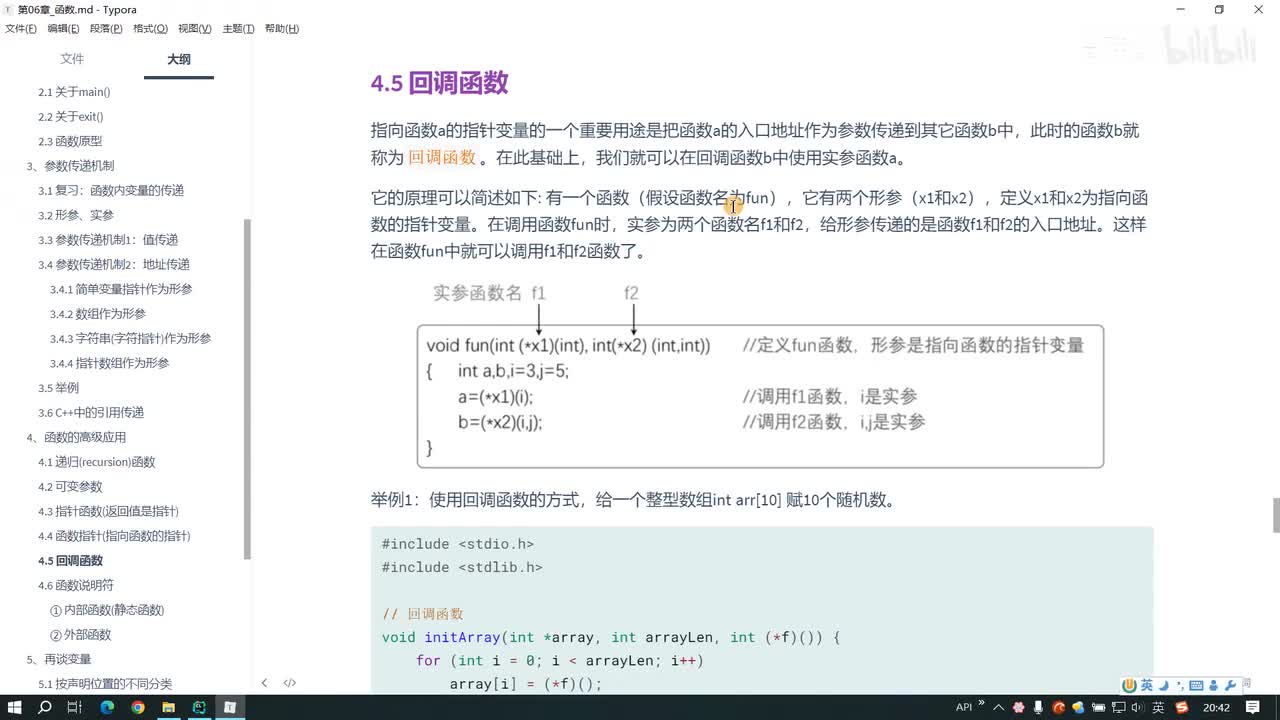Screen dimensions: 1280x720
Task: Click the Sogou input method tray icon
Action: (x=1182, y=707)
